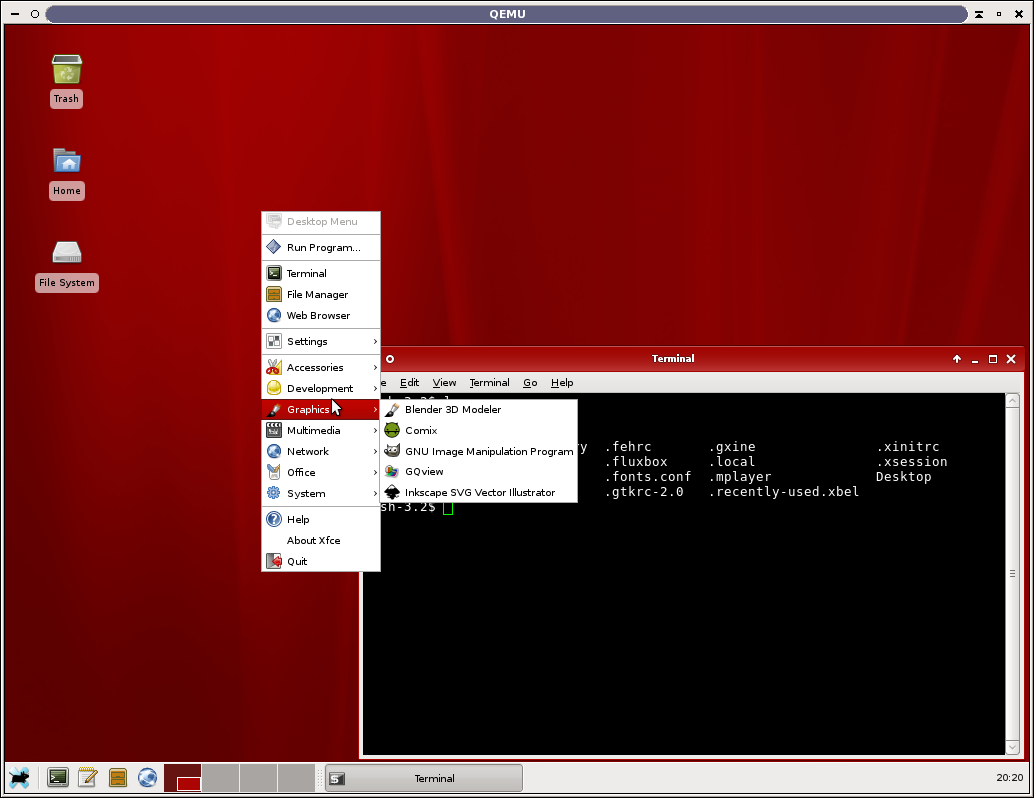The width and height of the screenshot is (1034, 798).
Task: Click the .fonts.conf entry in terminal
Action: pos(648,476)
